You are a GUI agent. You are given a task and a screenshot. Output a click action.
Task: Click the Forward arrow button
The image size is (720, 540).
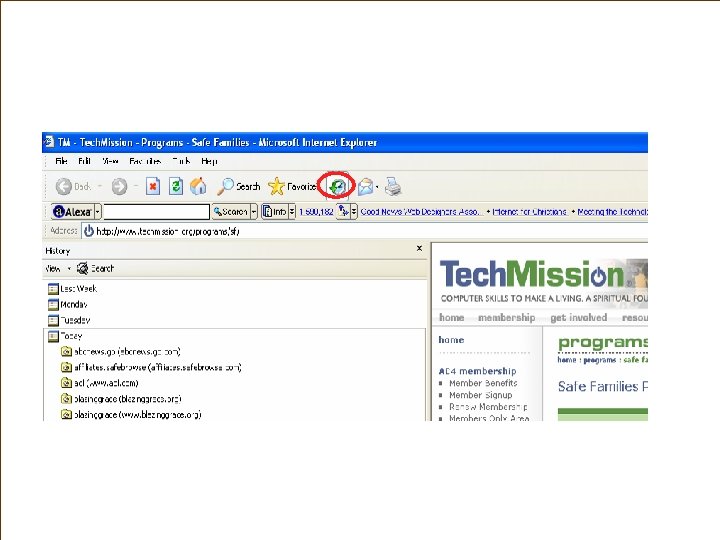[119, 186]
